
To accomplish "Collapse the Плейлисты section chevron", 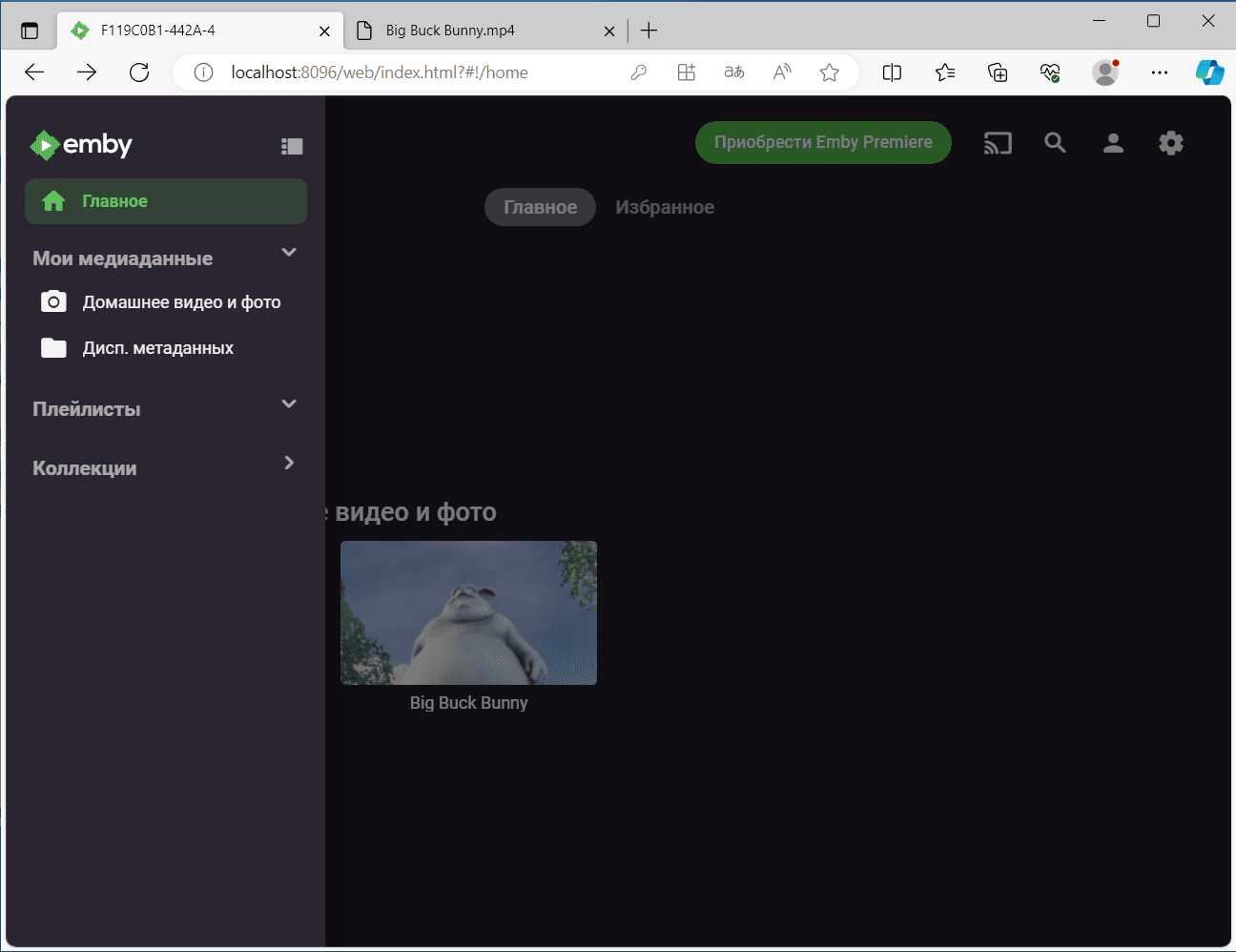I will click(289, 404).
